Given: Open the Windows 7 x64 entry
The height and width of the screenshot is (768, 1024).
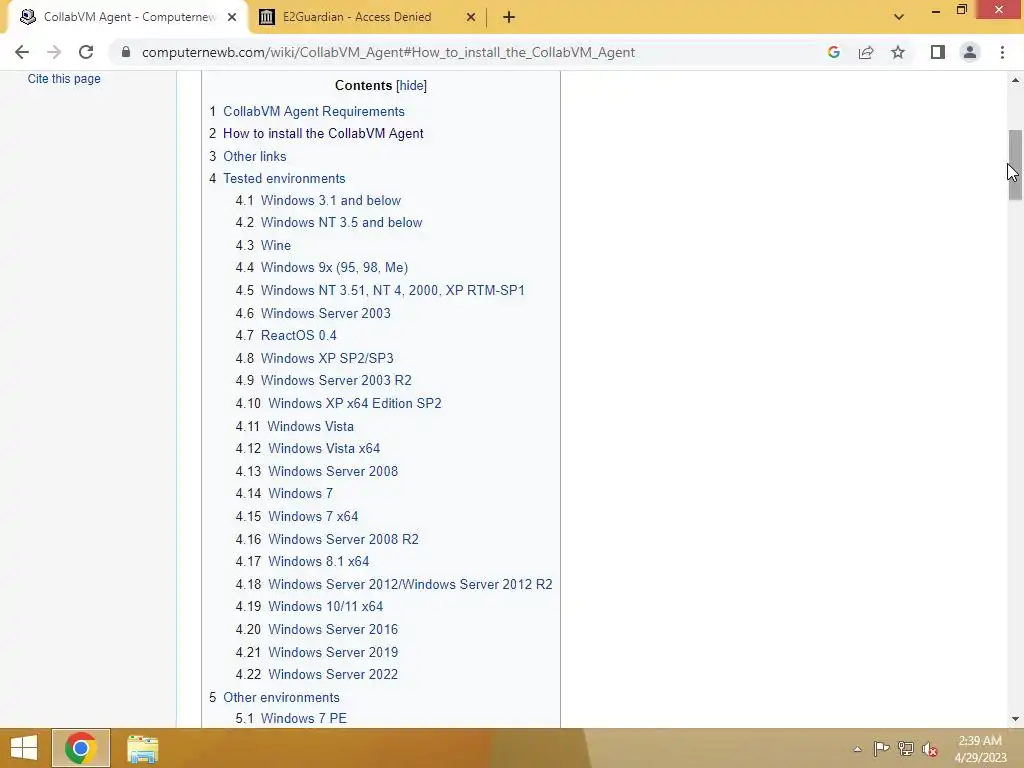Looking at the screenshot, I should click(313, 517).
